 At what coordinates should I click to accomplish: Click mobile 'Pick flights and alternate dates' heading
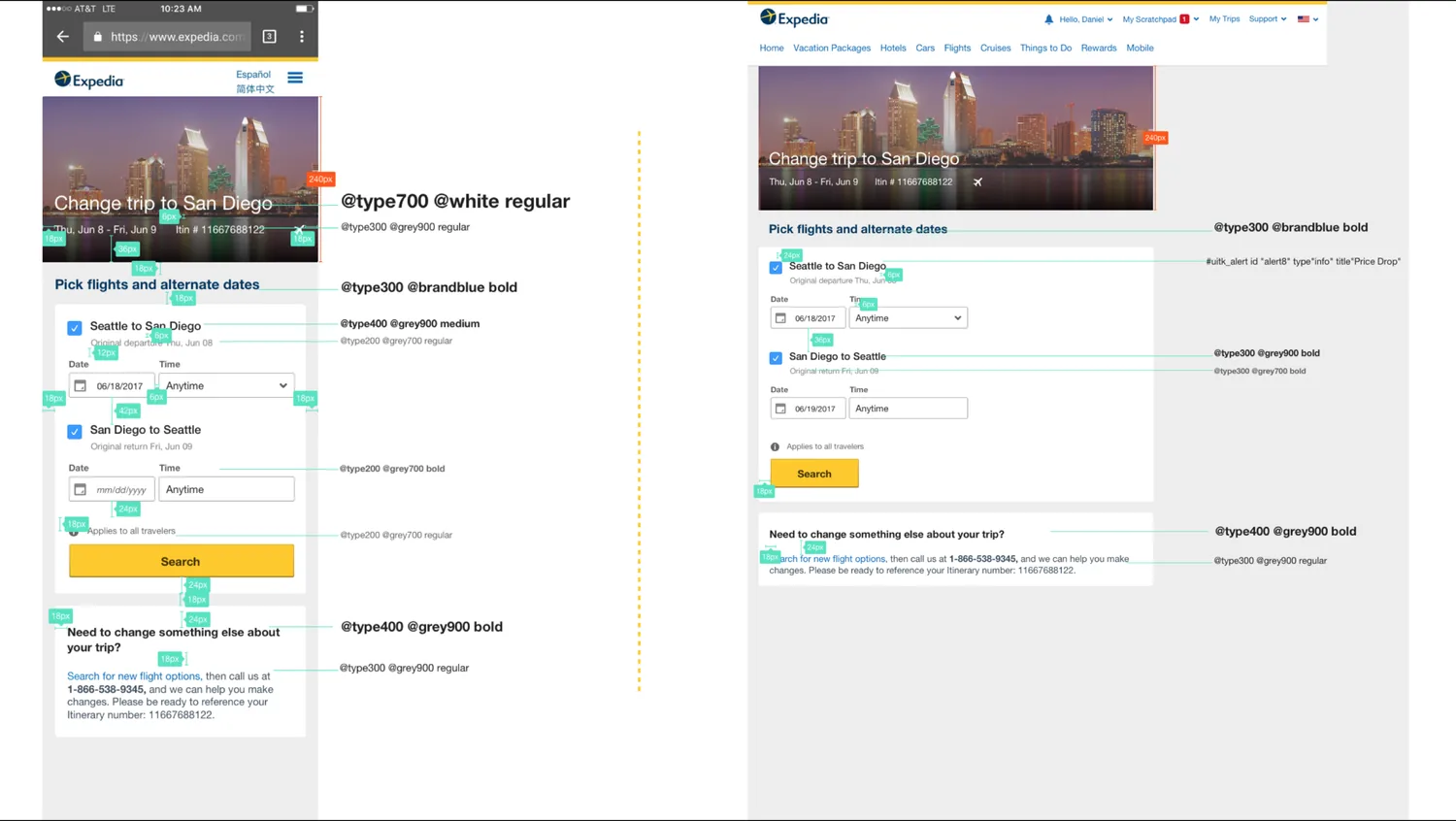tap(157, 284)
